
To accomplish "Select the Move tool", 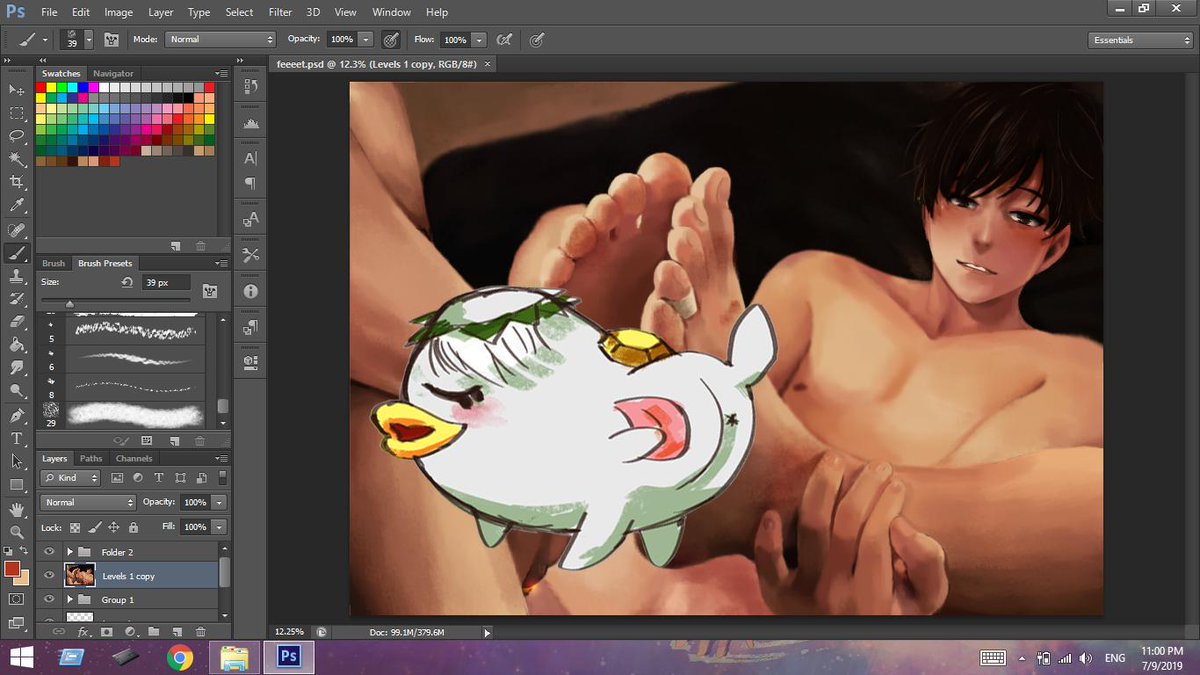I will point(16,90).
